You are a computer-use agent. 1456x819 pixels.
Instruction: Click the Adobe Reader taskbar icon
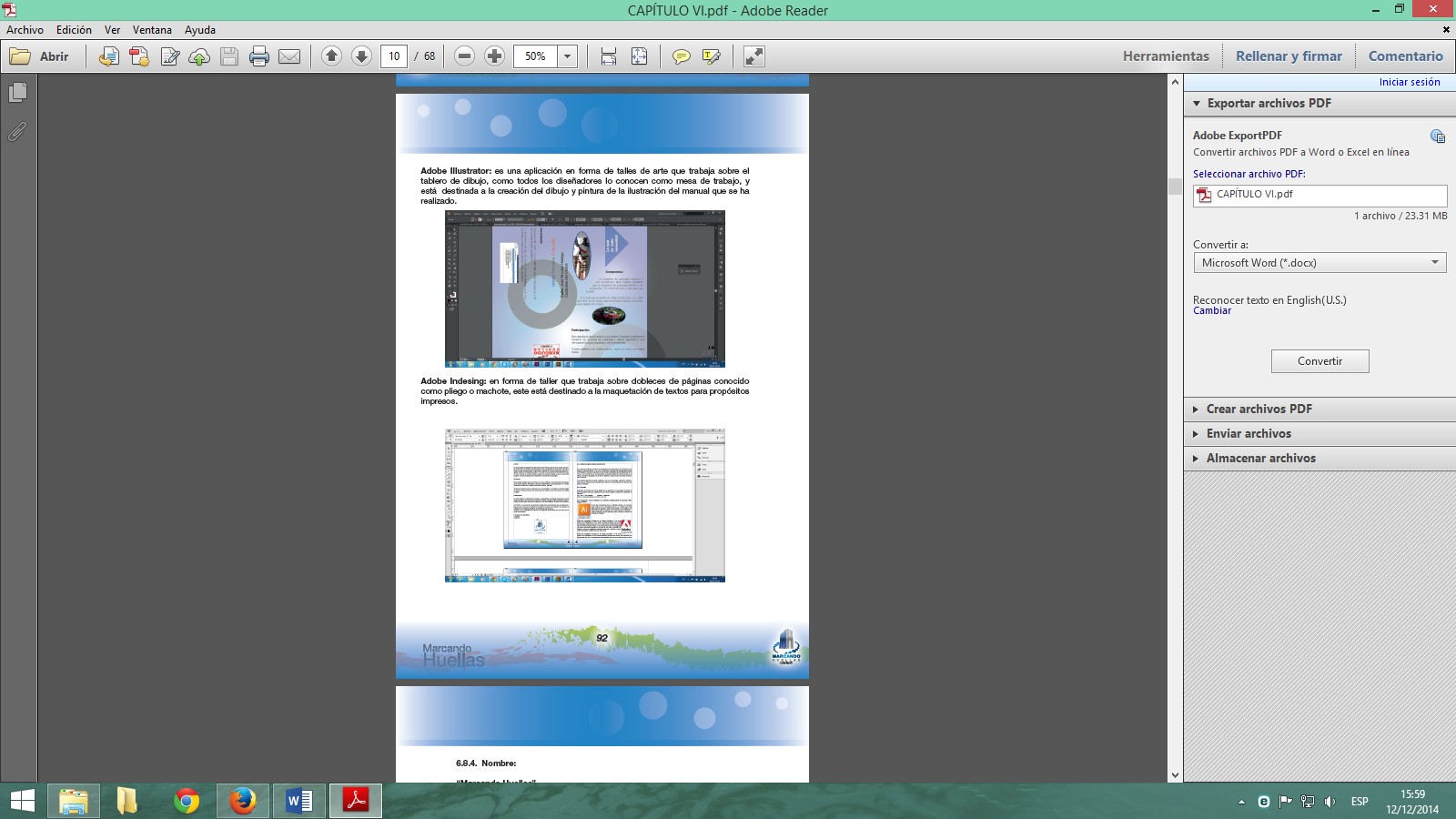pyautogui.click(x=355, y=801)
